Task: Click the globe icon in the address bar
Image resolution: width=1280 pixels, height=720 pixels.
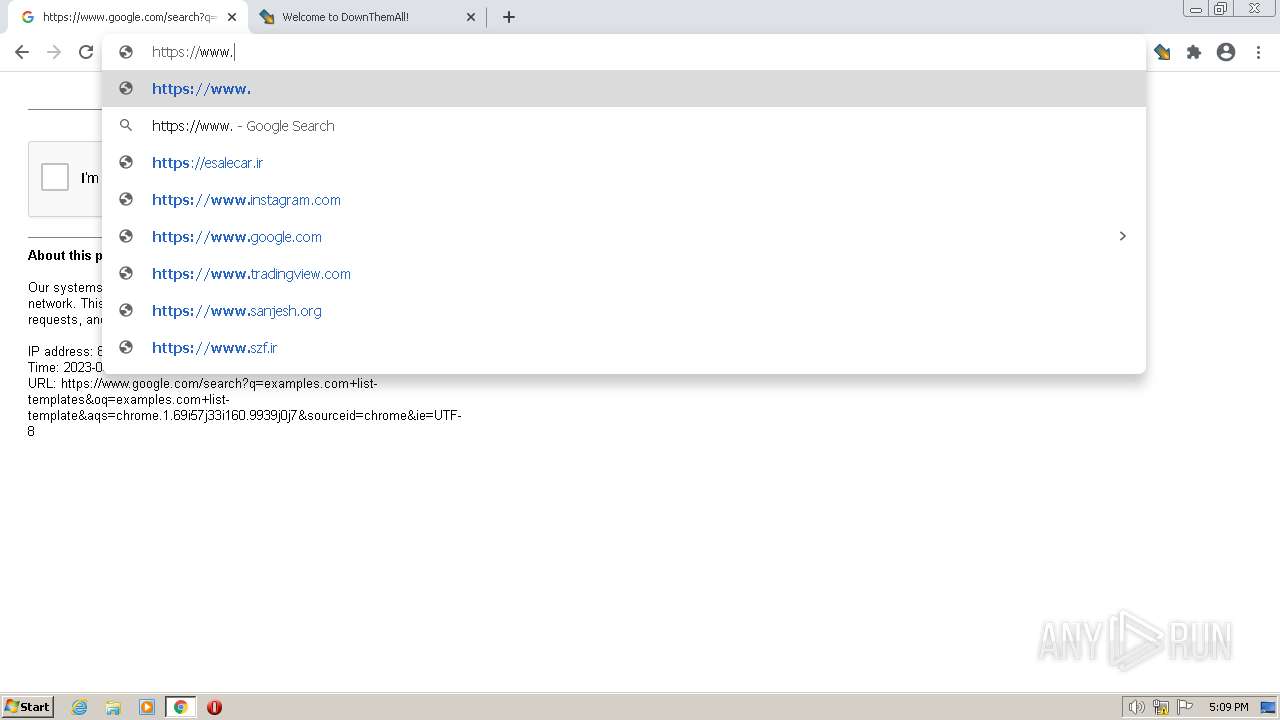Action: [126, 52]
